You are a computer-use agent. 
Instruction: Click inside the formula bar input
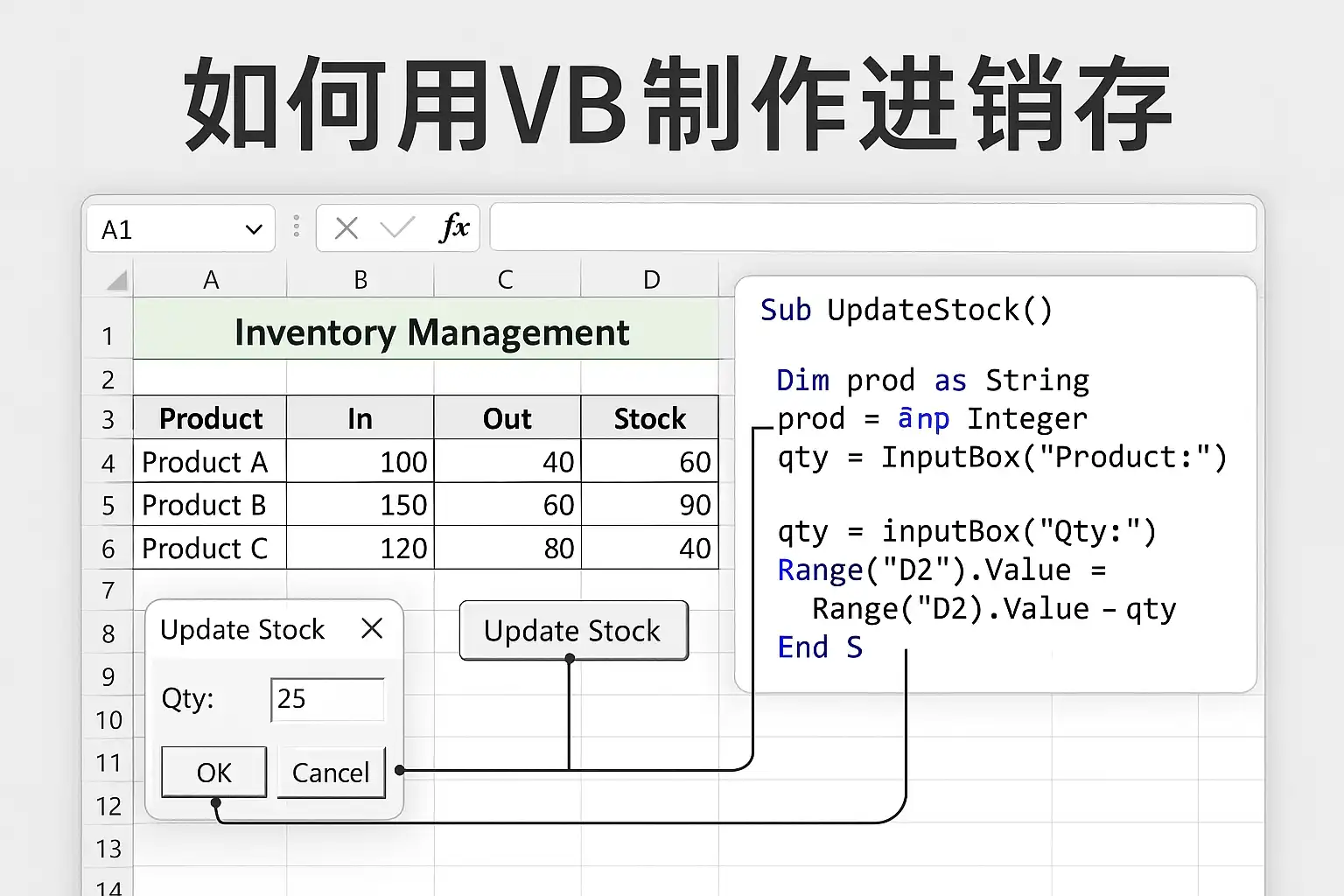point(871,228)
